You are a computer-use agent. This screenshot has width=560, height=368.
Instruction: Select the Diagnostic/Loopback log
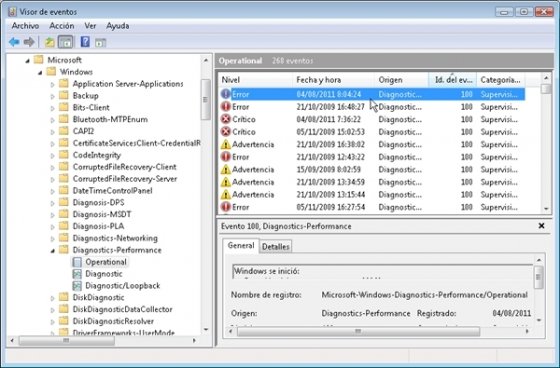click(x=122, y=286)
